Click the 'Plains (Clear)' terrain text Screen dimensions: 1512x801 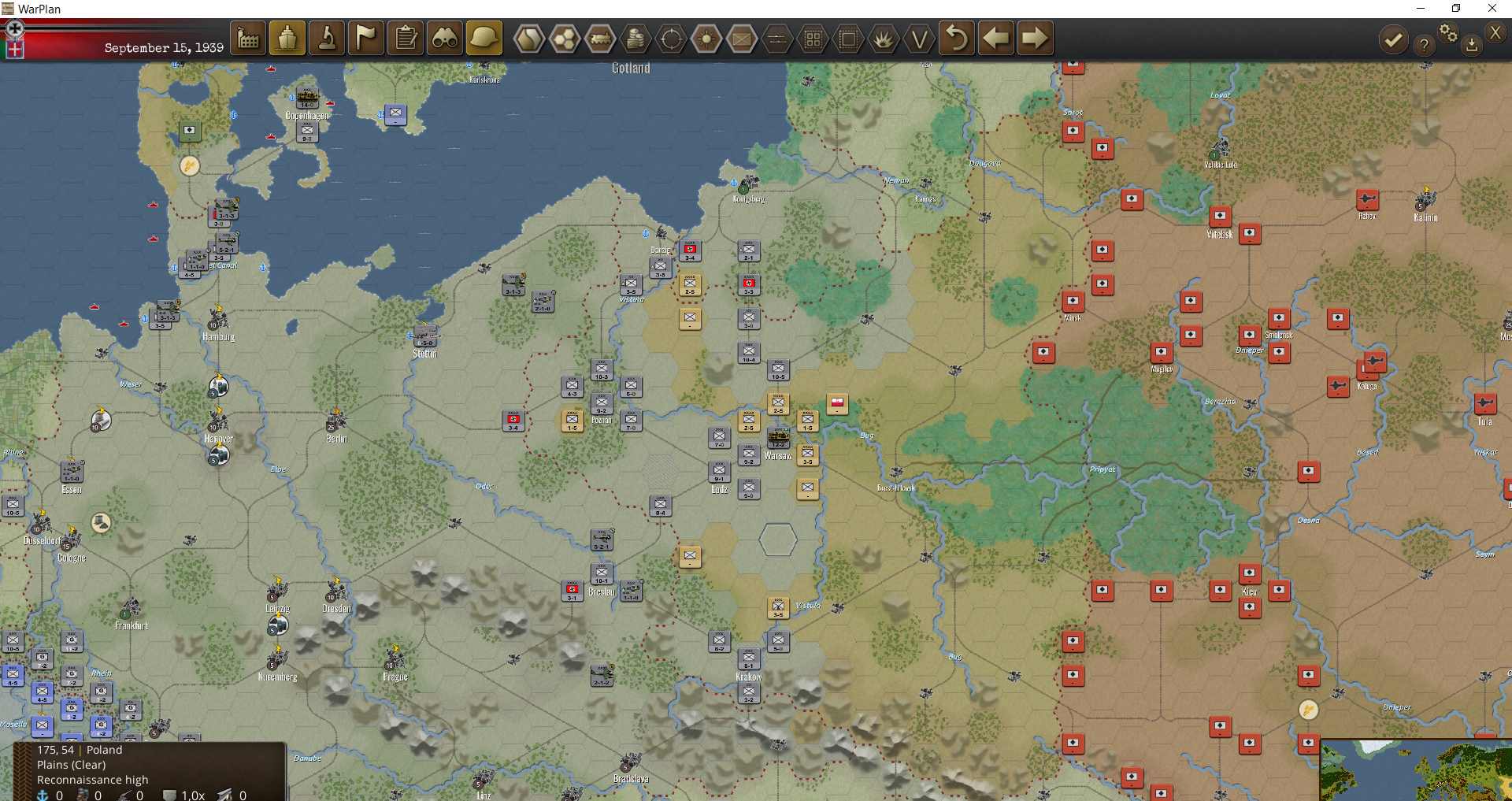71,765
